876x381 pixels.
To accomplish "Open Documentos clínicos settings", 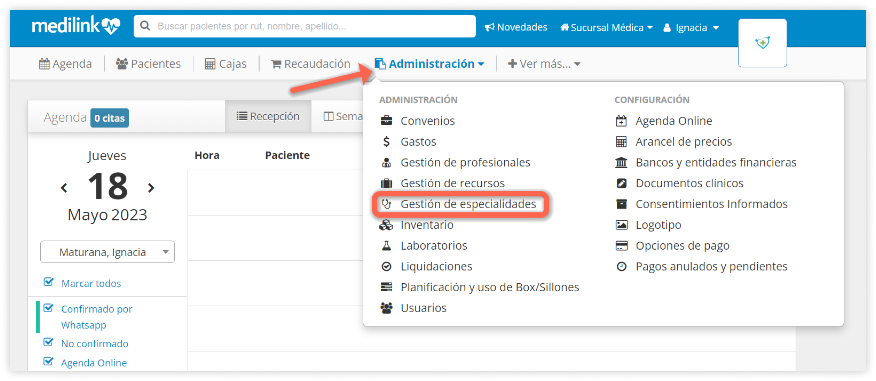I will [689, 183].
